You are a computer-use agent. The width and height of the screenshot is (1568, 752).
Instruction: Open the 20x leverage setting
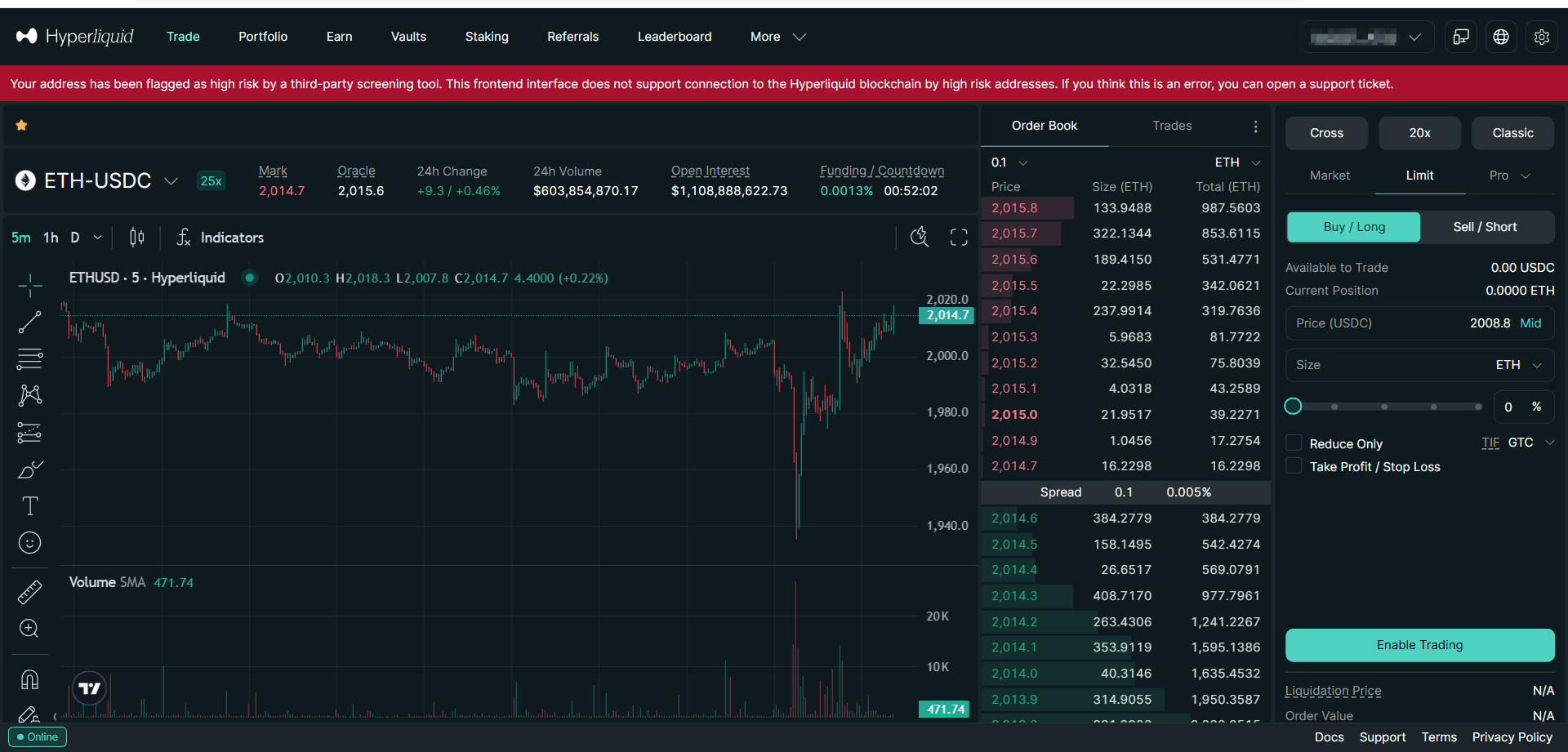[x=1419, y=133]
